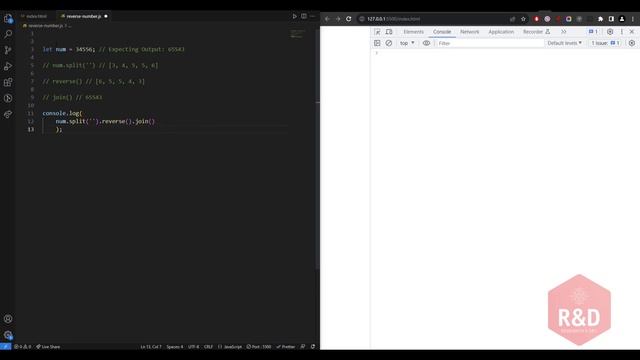Activate DevTools inspect element picker
Image resolution: width=640 pixels, height=360 pixels.
point(378,32)
